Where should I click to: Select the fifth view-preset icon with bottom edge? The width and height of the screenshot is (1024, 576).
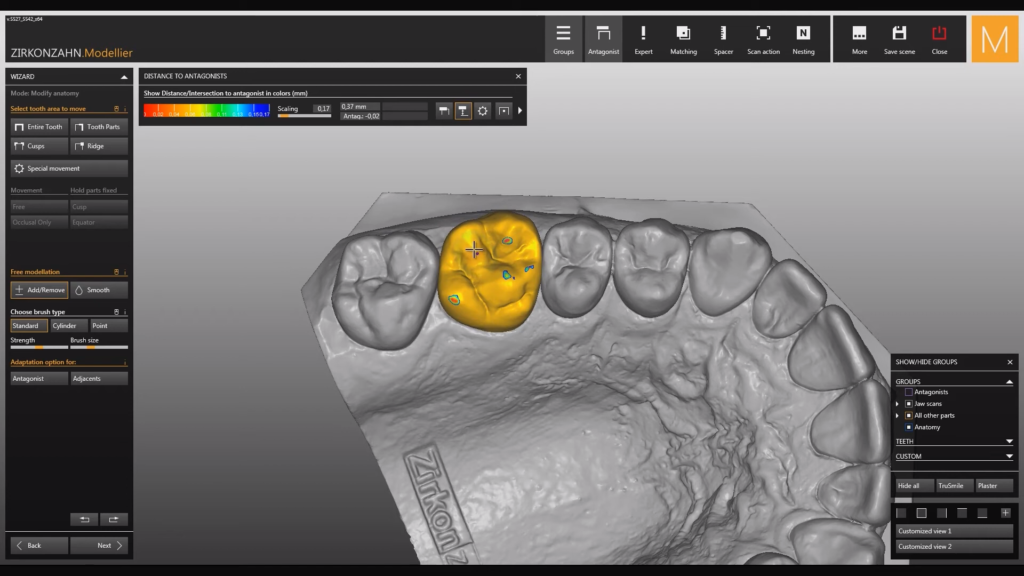(x=982, y=513)
